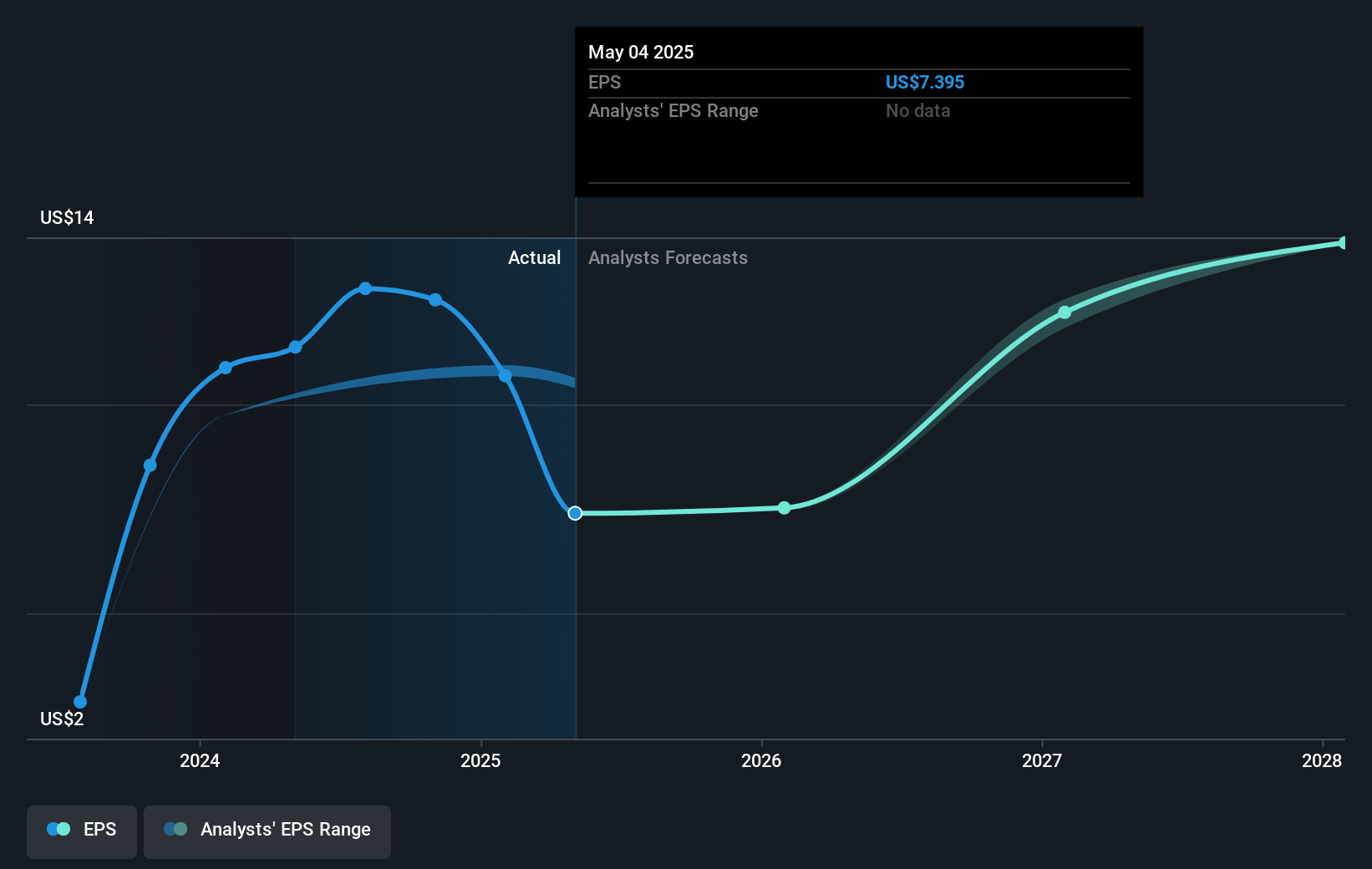Click the 2026 x-axis label

pyautogui.click(x=761, y=760)
